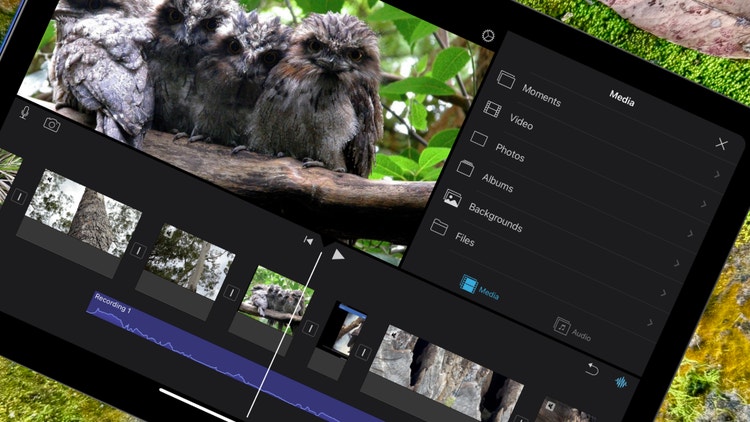750x422 pixels.
Task: Toggle the blue audio waveform icon
Action: tap(621, 383)
